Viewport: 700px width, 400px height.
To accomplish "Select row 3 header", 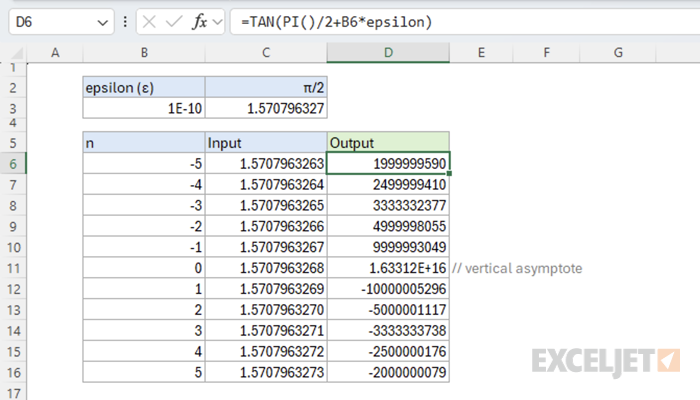I will (13, 108).
